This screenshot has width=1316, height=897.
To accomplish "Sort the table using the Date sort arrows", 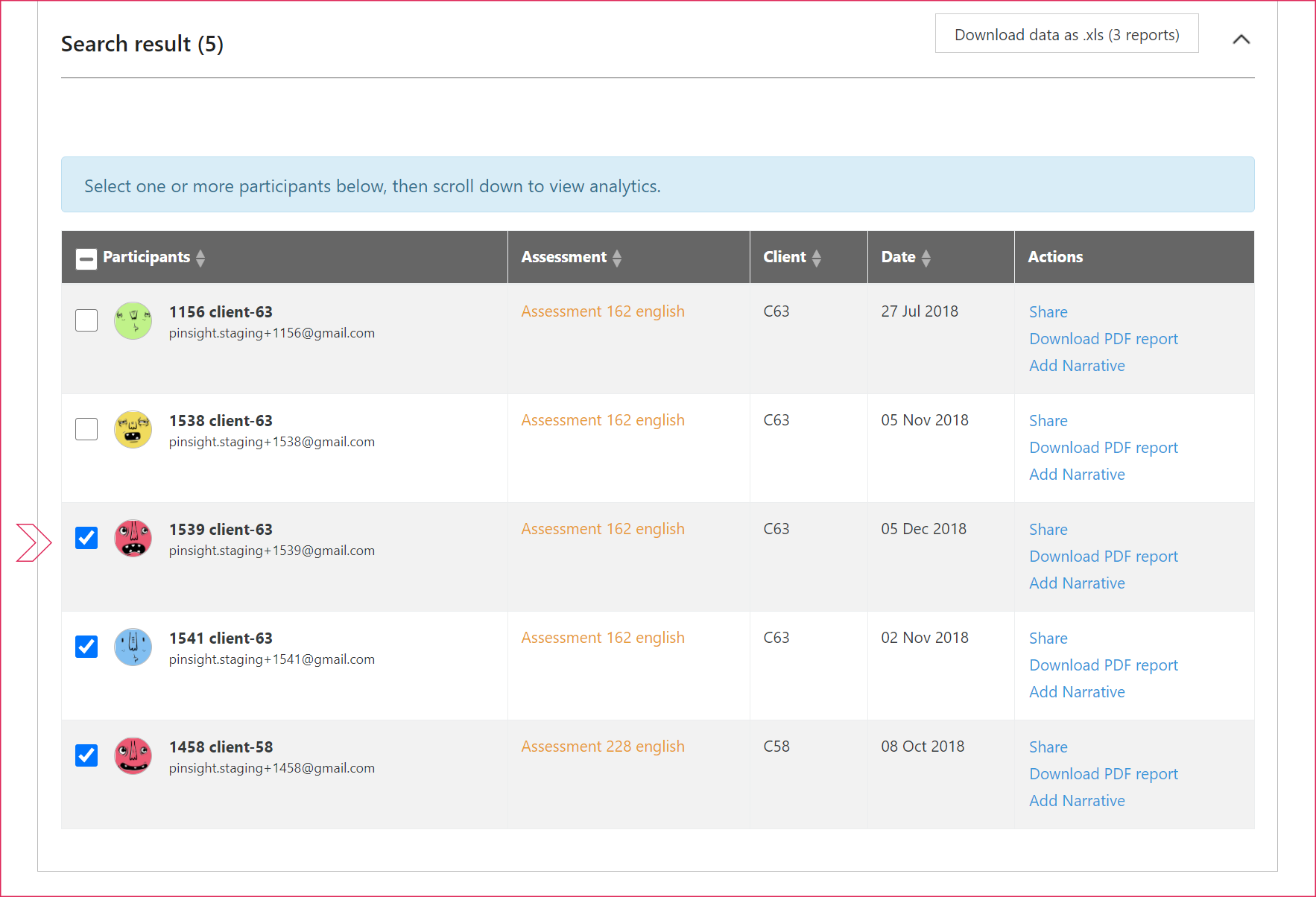I will pyautogui.click(x=926, y=257).
